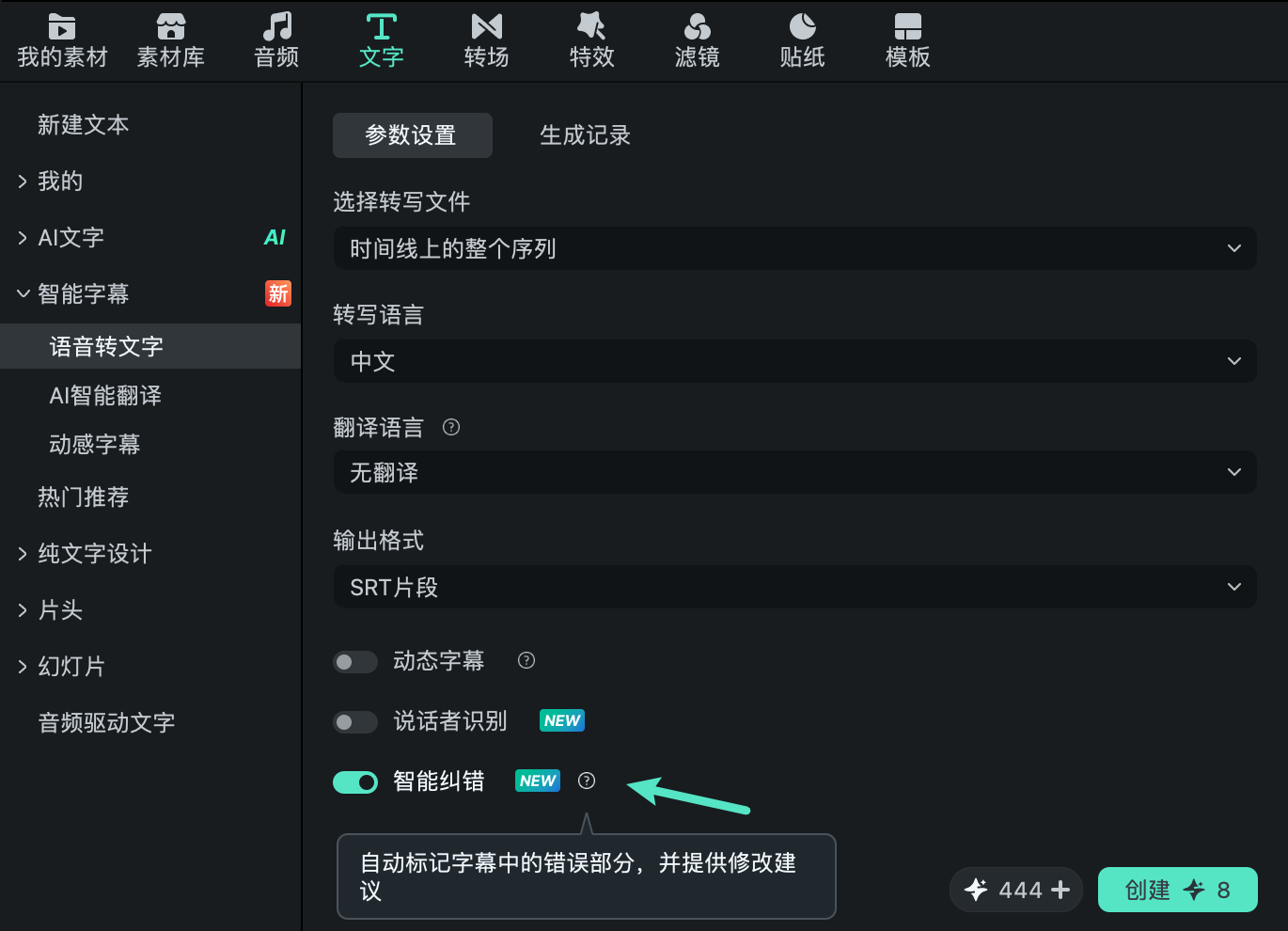Image resolution: width=1288 pixels, height=931 pixels.
Task: Open the 转写语言 dropdown showing 中文
Action: click(x=795, y=361)
